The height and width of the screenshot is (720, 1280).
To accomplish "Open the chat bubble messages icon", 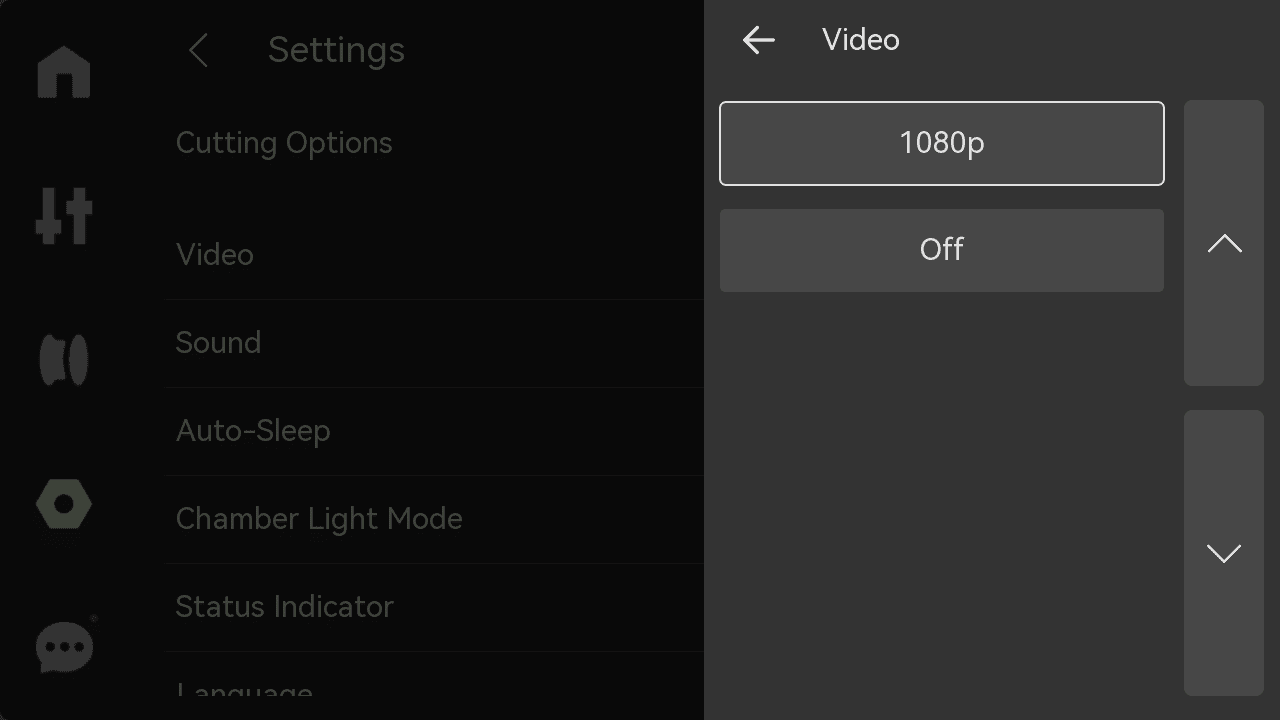I will [65, 648].
